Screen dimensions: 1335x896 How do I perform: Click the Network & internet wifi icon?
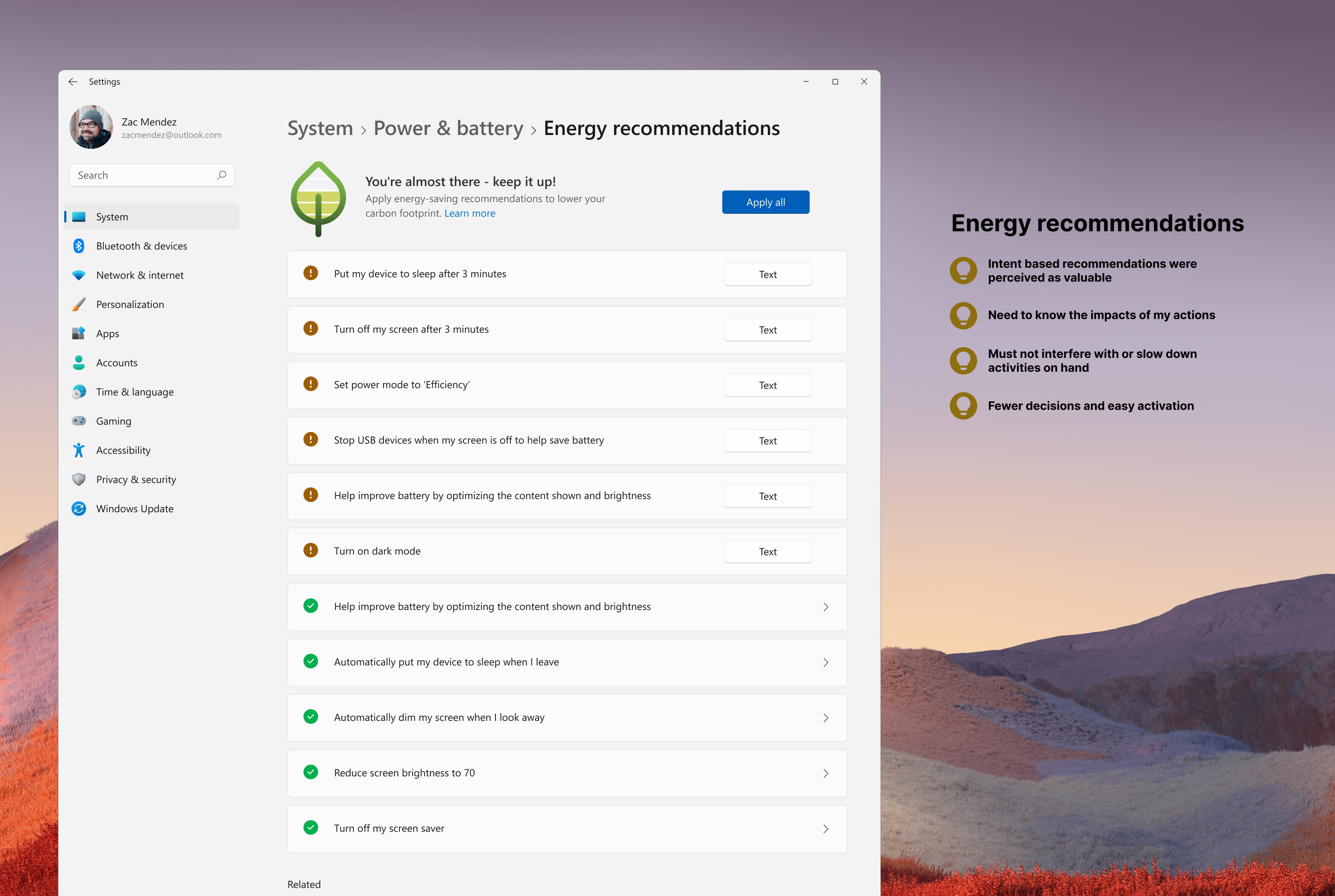click(x=79, y=275)
